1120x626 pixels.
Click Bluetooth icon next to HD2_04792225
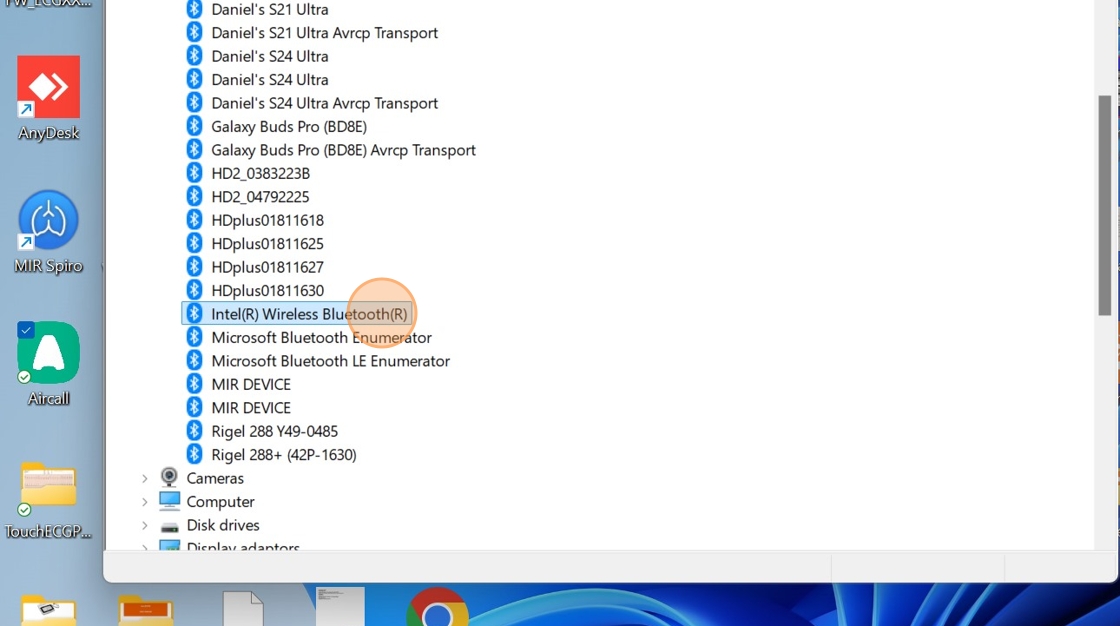[x=194, y=197]
